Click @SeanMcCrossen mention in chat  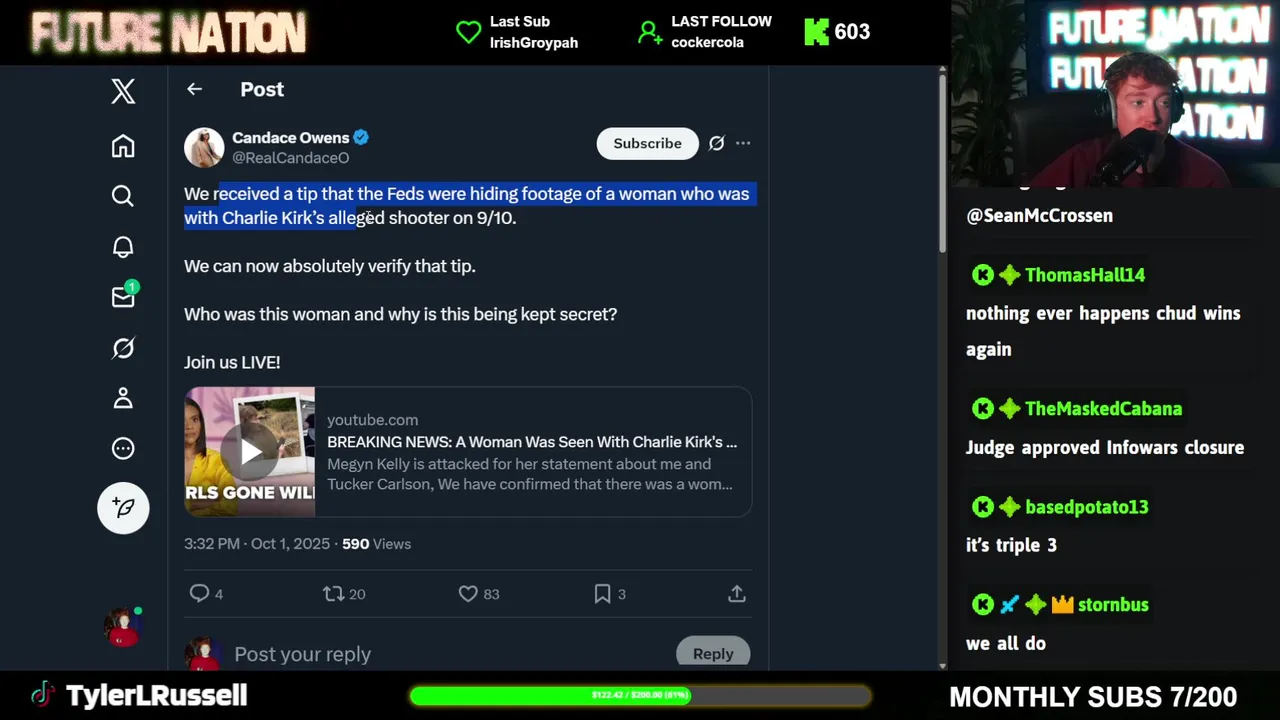coord(1039,215)
